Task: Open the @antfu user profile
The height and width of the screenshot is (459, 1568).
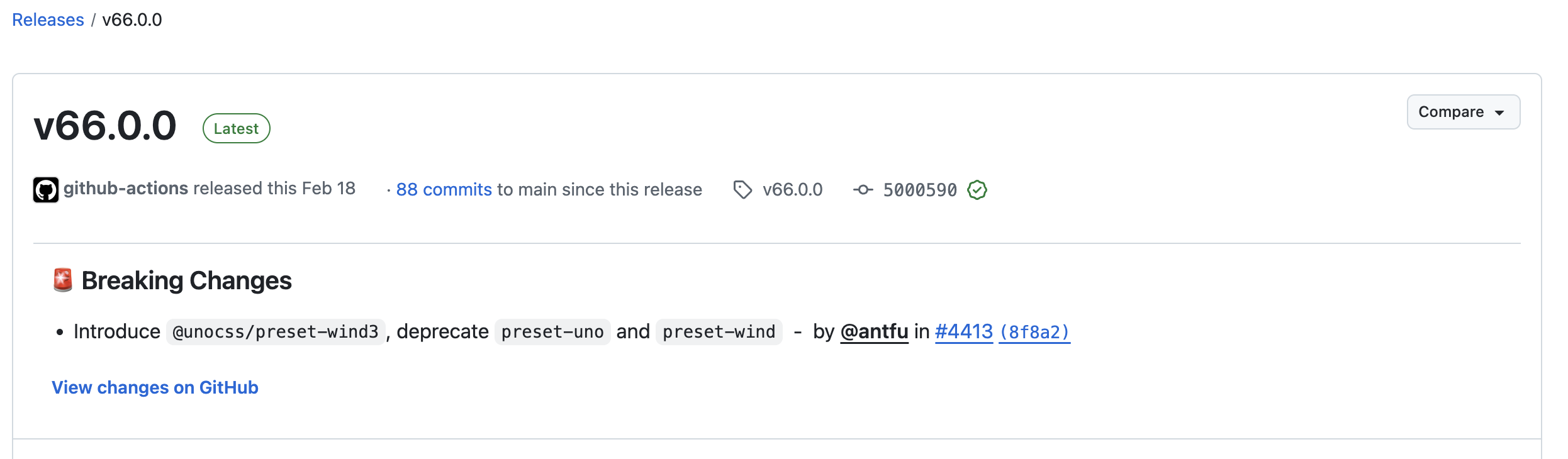Action: pos(875,331)
